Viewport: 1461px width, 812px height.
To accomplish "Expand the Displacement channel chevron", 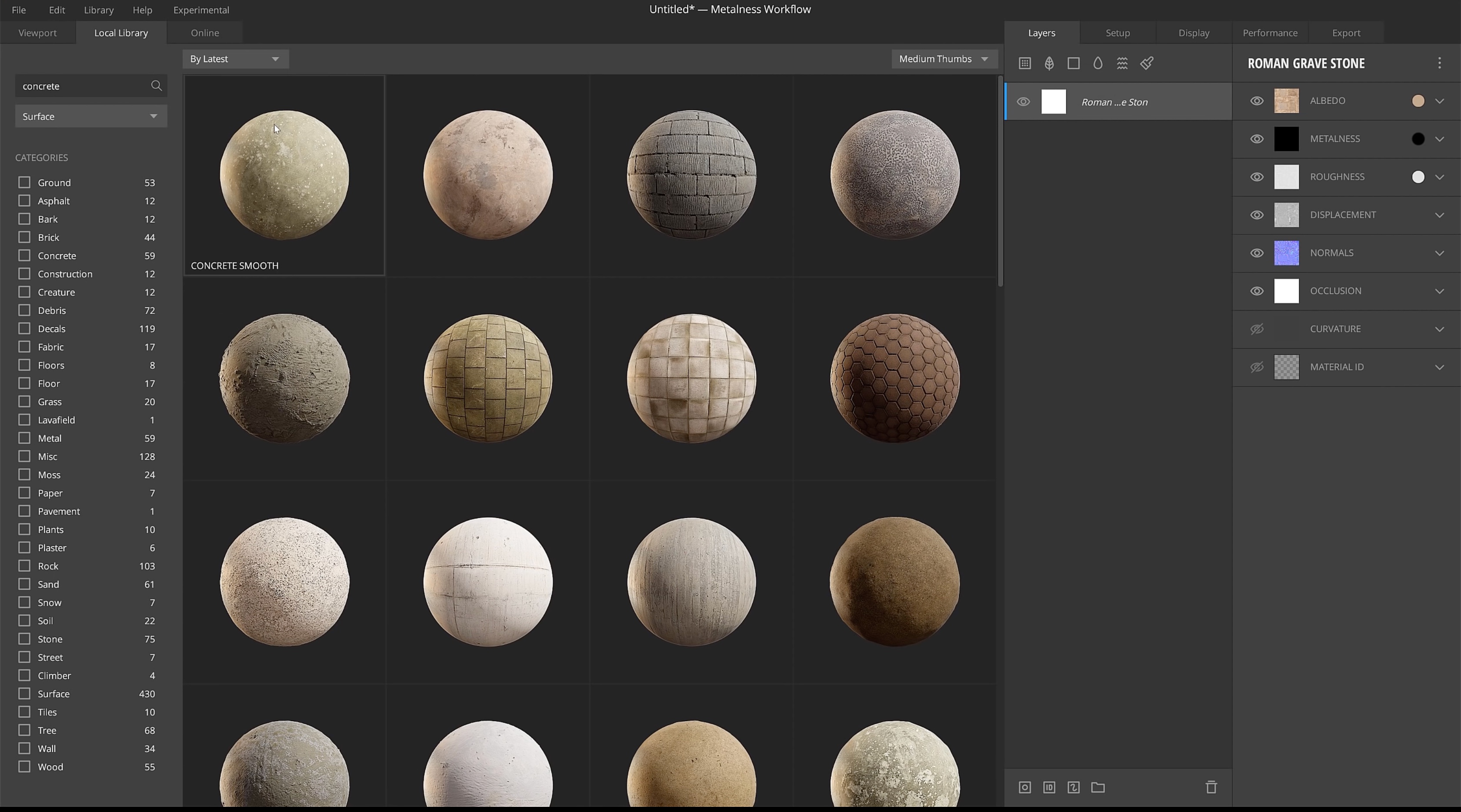I will pyautogui.click(x=1439, y=215).
